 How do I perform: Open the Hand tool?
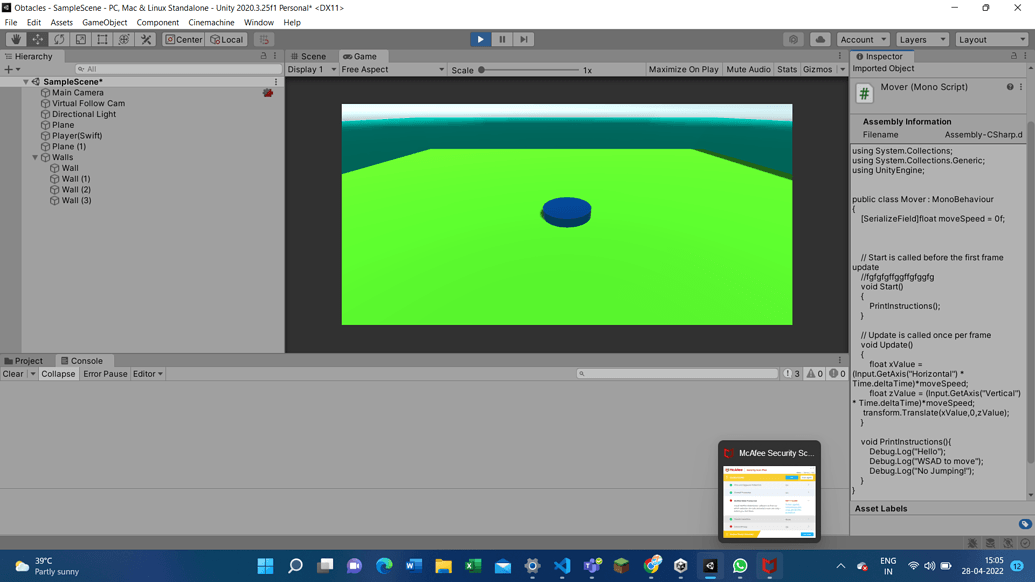coord(15,39)
